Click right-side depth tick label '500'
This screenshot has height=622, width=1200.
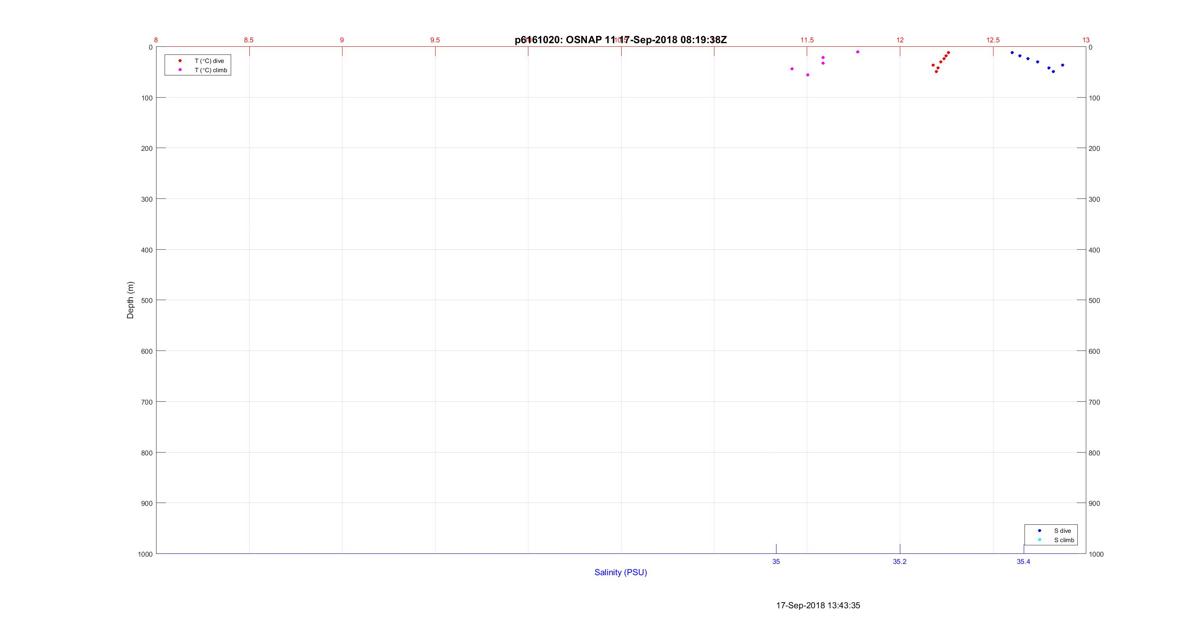pyautogui.click(x=1095, y=300)
